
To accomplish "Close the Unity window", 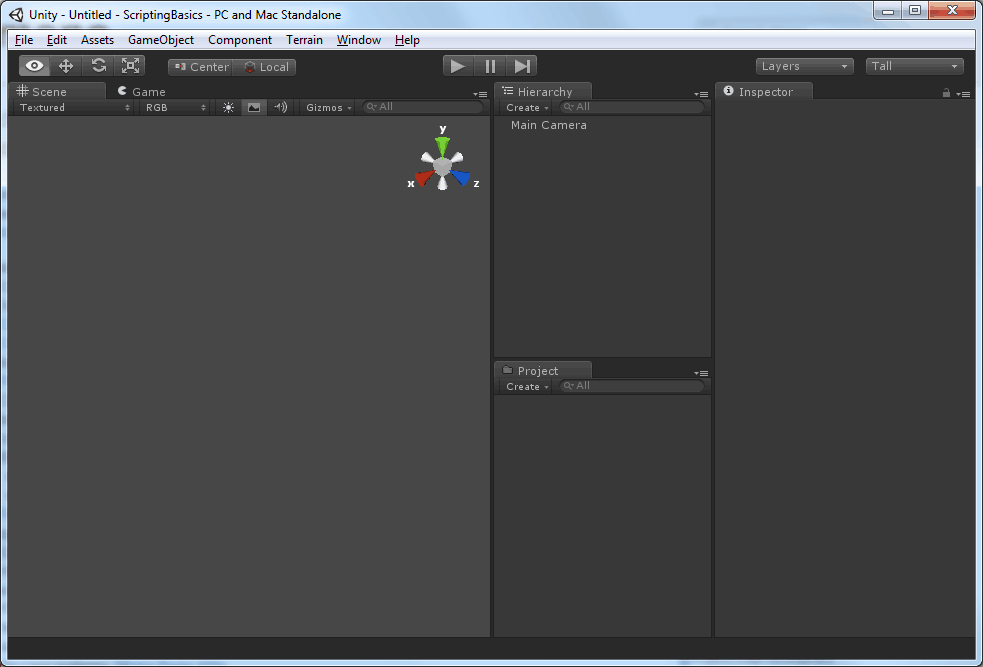I will (x=952, y=10).
